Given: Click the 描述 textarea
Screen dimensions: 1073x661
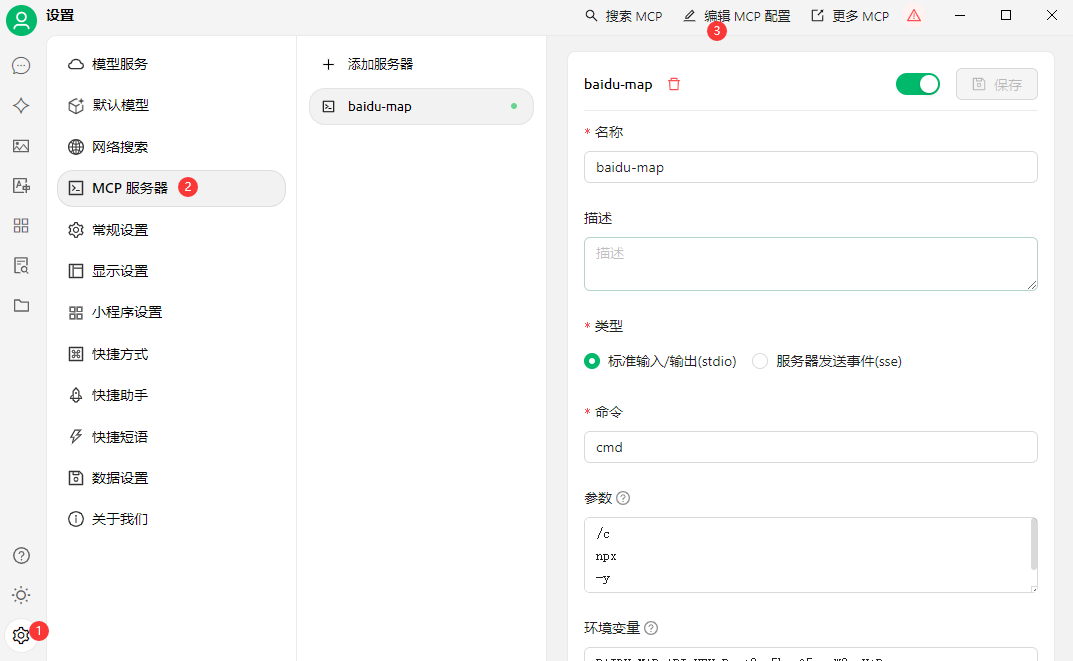Looking at the screenshot, I should 810,263.
